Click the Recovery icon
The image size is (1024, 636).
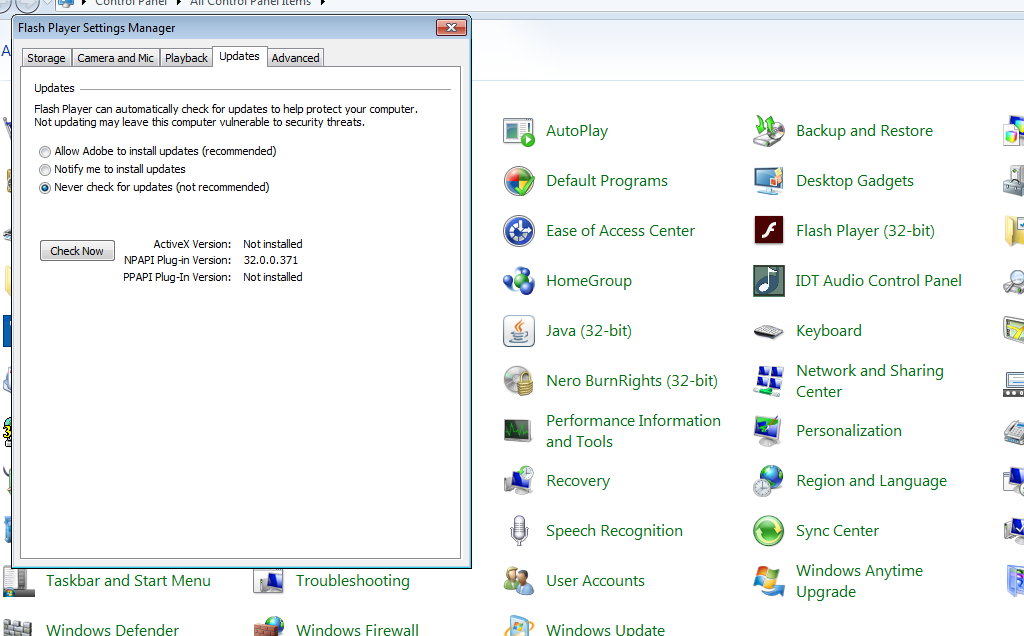tap(519, 481)
